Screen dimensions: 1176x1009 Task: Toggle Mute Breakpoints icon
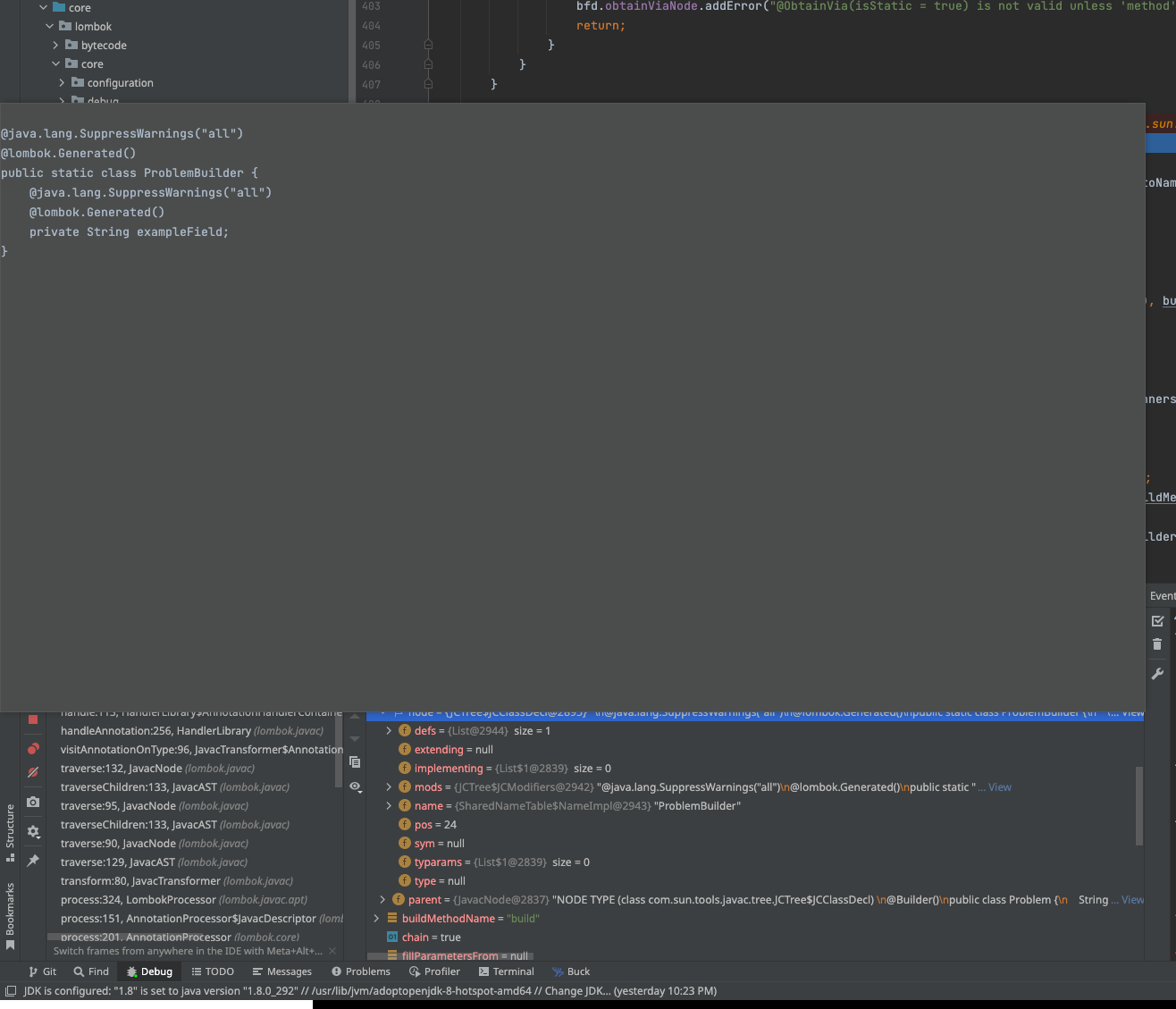[33, 772]
